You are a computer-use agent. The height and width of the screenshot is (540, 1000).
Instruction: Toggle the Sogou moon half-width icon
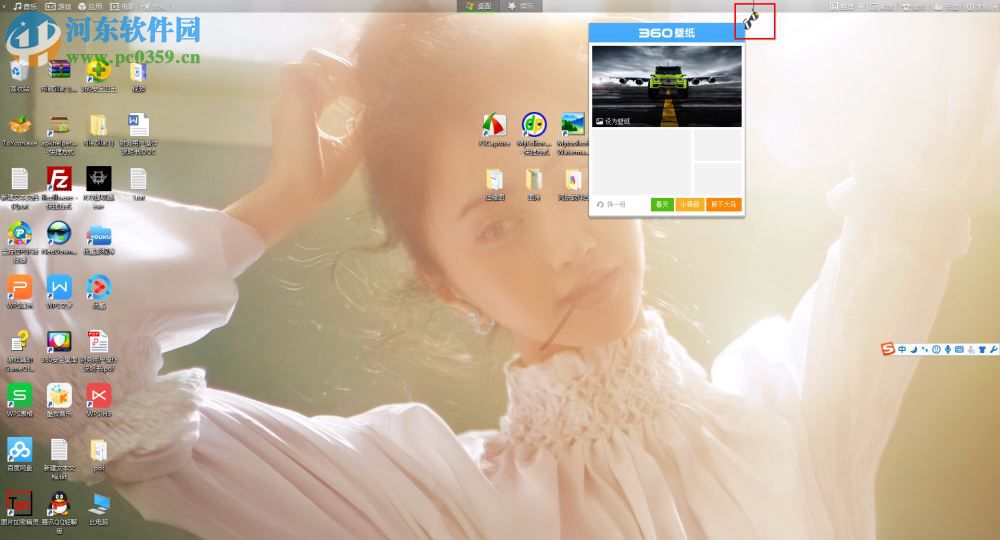[x=913, y=349]
